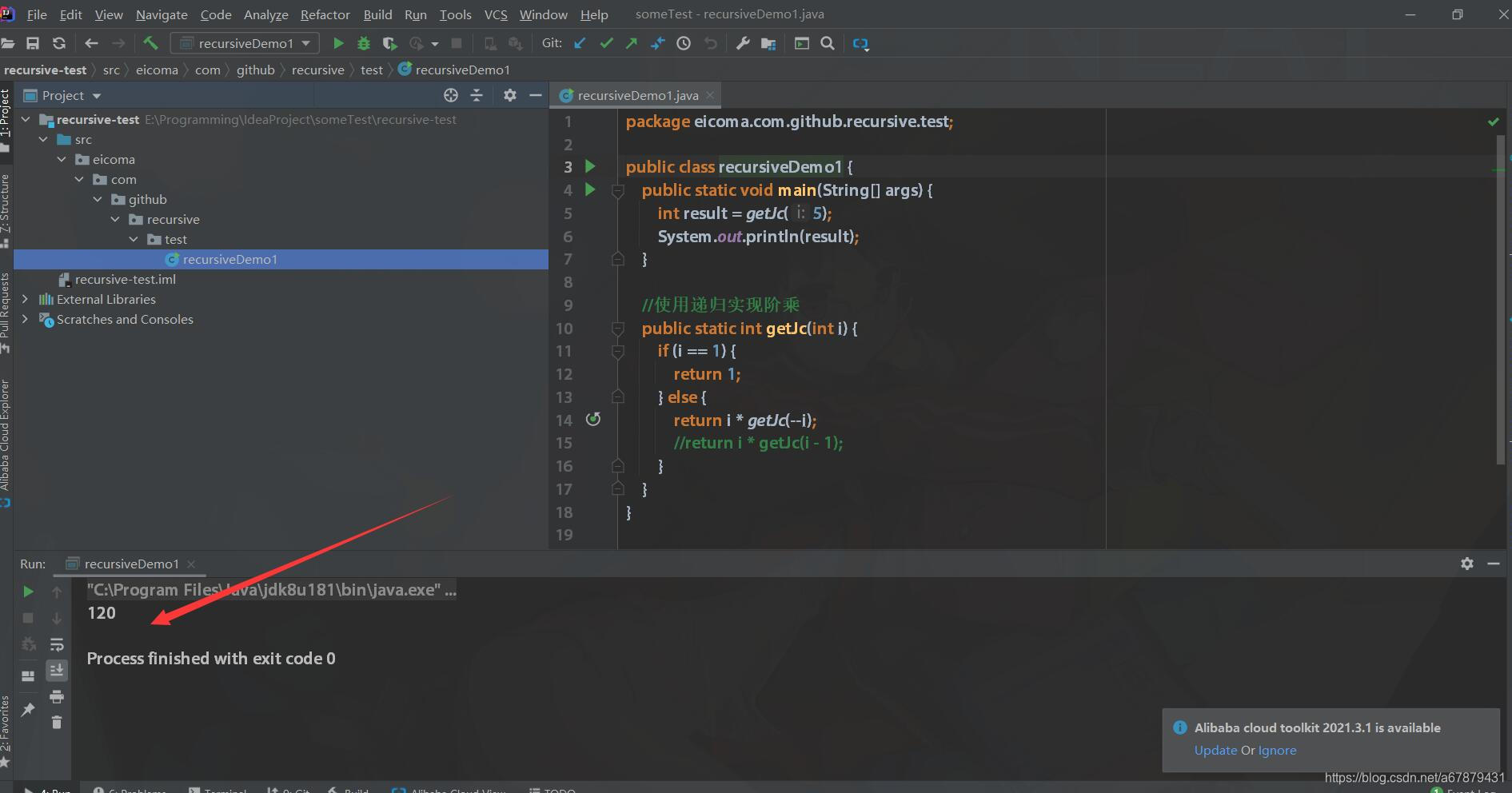
Task: Click the Git Push green arrow
Action: click(x=632, y=43)
